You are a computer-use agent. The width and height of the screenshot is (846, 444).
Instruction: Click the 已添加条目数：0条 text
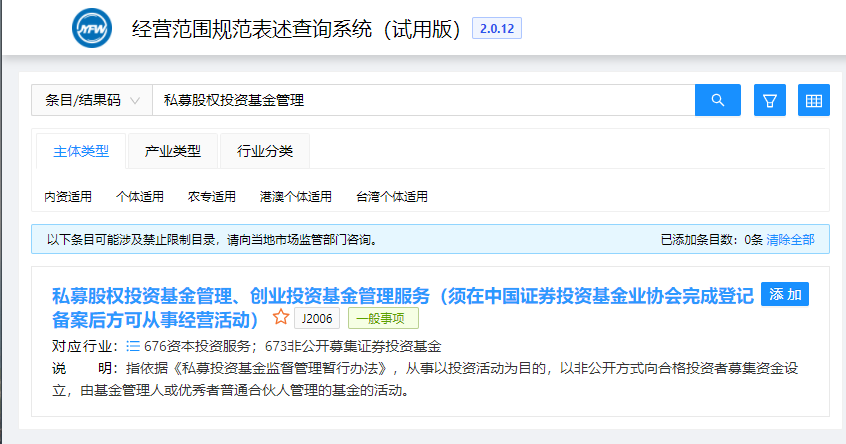tap(712, 240)
